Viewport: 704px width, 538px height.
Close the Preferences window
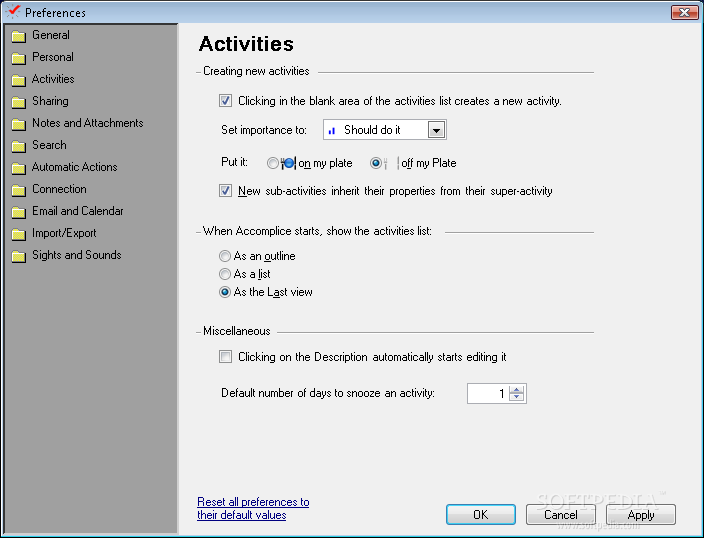click(684, 12)
